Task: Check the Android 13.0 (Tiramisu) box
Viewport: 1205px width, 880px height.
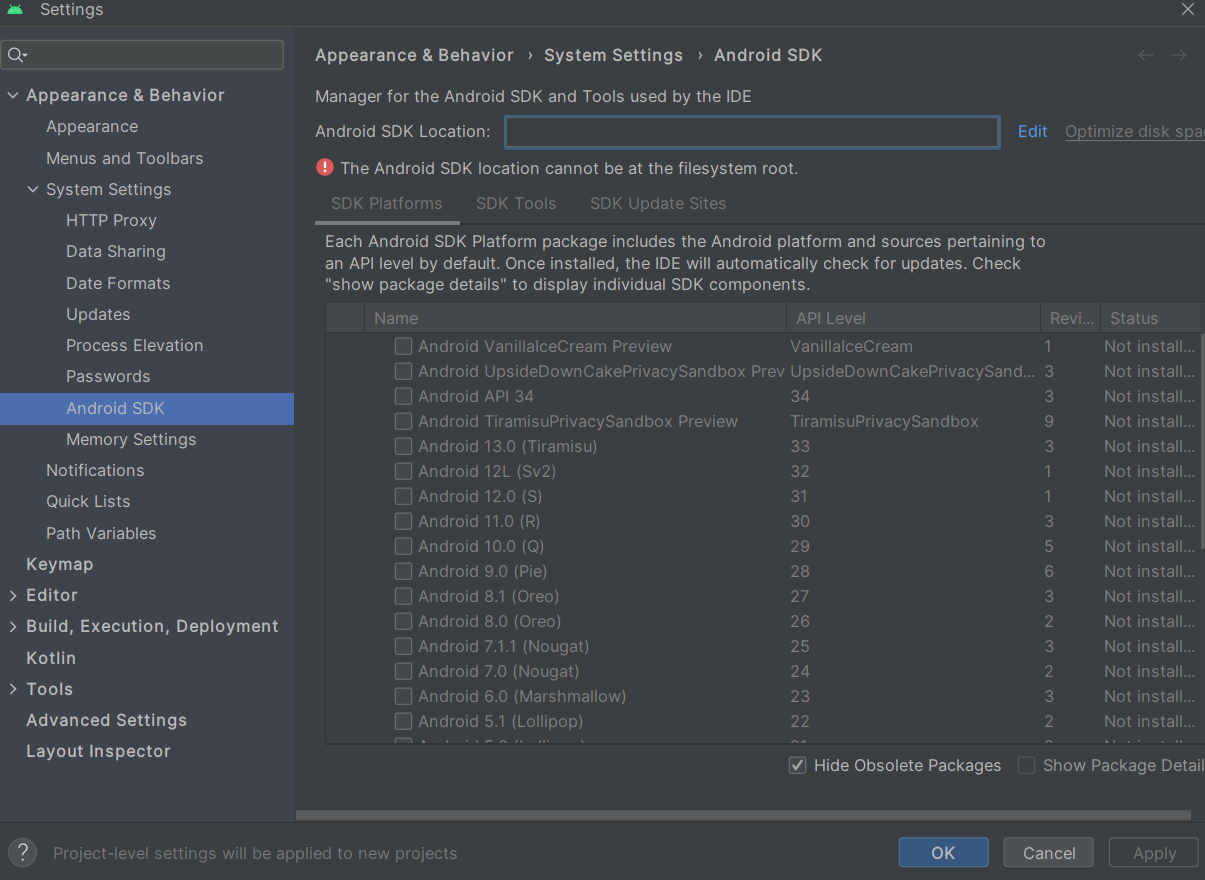Action: tap(403, 446)
